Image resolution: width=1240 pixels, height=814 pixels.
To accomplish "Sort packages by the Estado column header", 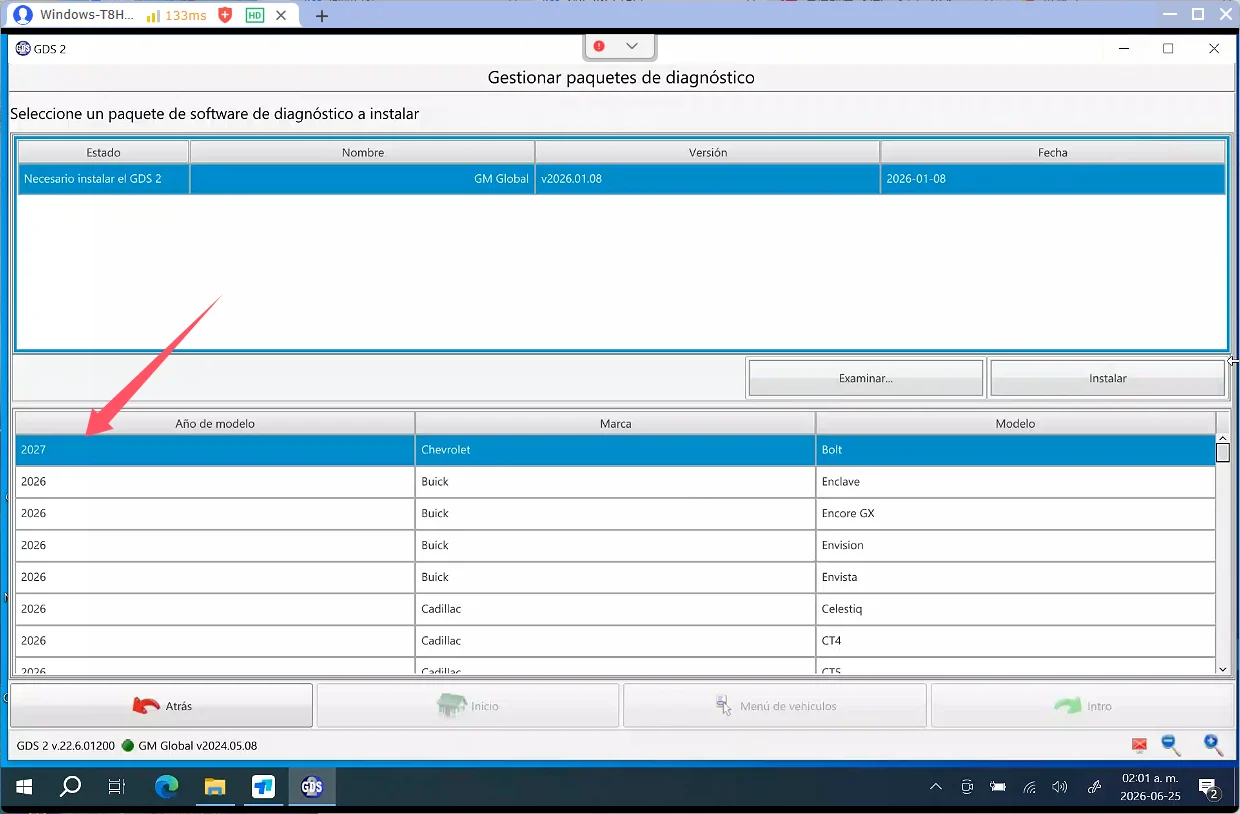I will coord(103,152).
